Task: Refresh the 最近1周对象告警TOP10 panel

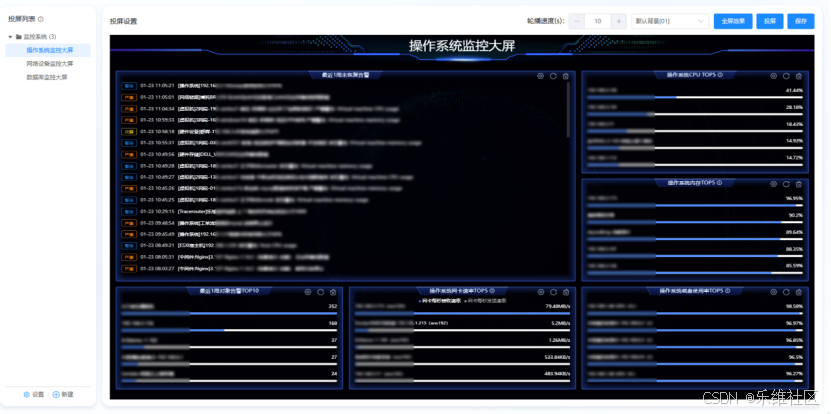Action: click(320, 292)
